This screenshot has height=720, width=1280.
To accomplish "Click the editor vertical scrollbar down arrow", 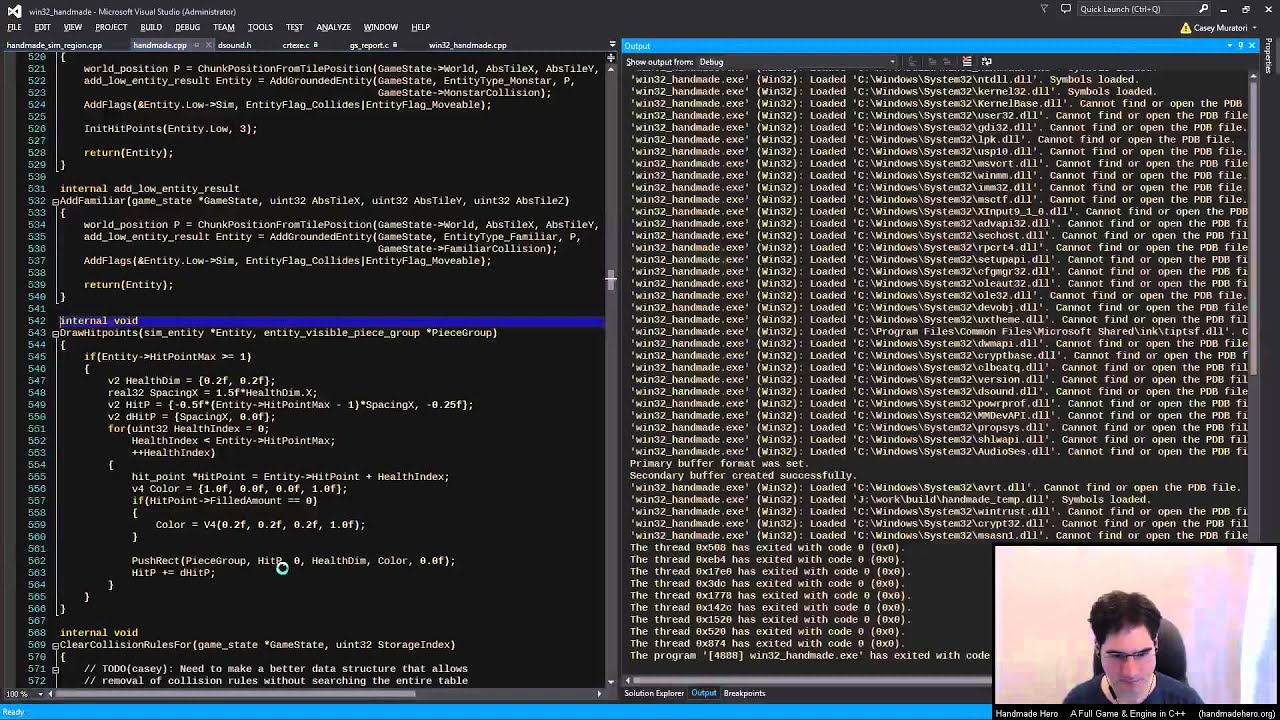I will 611,681.
